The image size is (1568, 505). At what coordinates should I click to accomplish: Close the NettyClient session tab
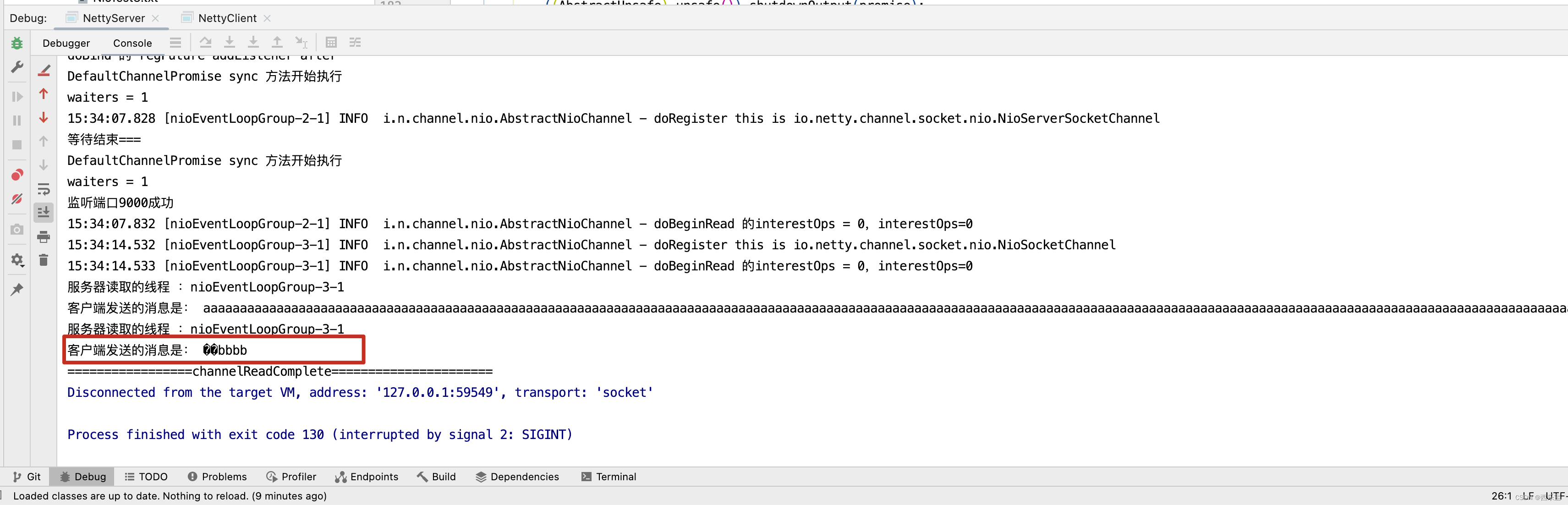click(267, 18)
